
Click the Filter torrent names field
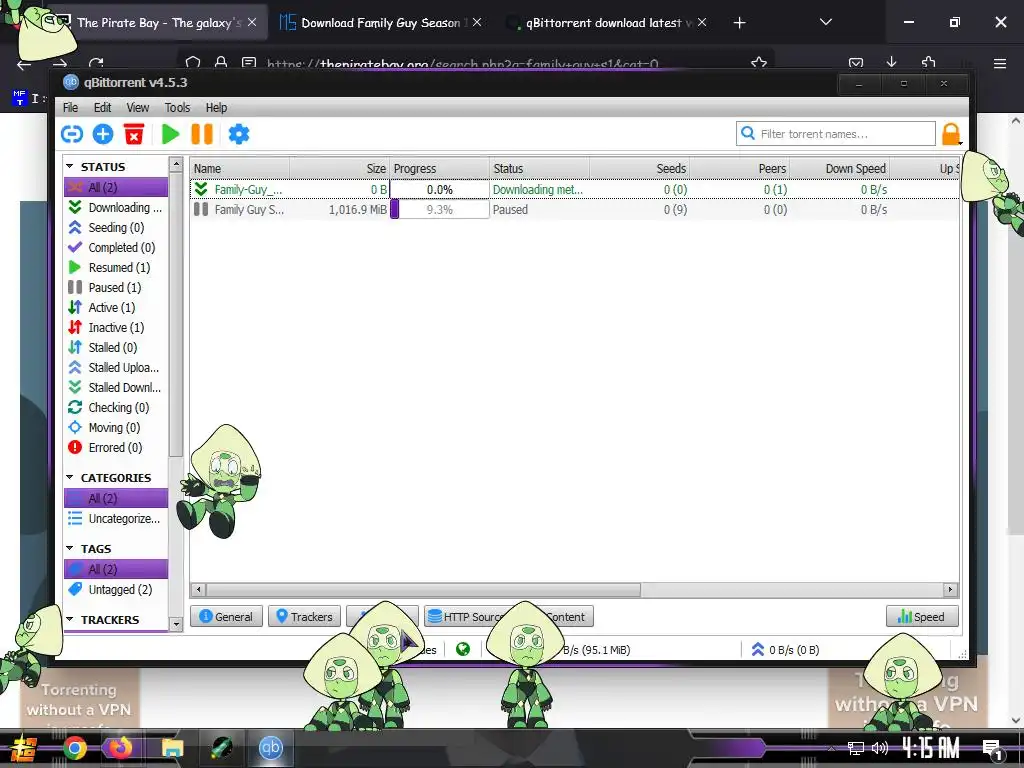(836, 134)
